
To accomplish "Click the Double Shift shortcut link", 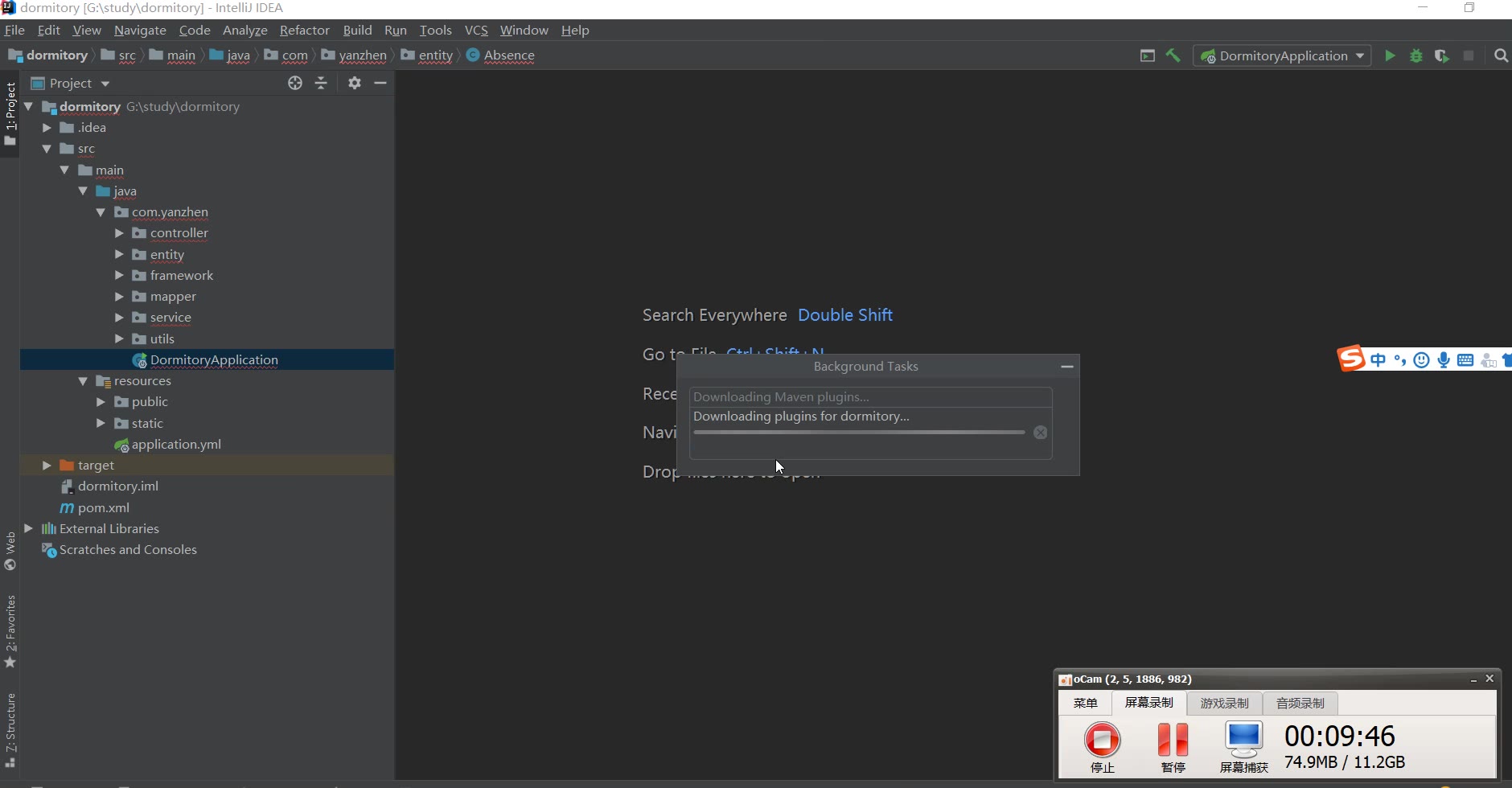I will tap(845, 315).
